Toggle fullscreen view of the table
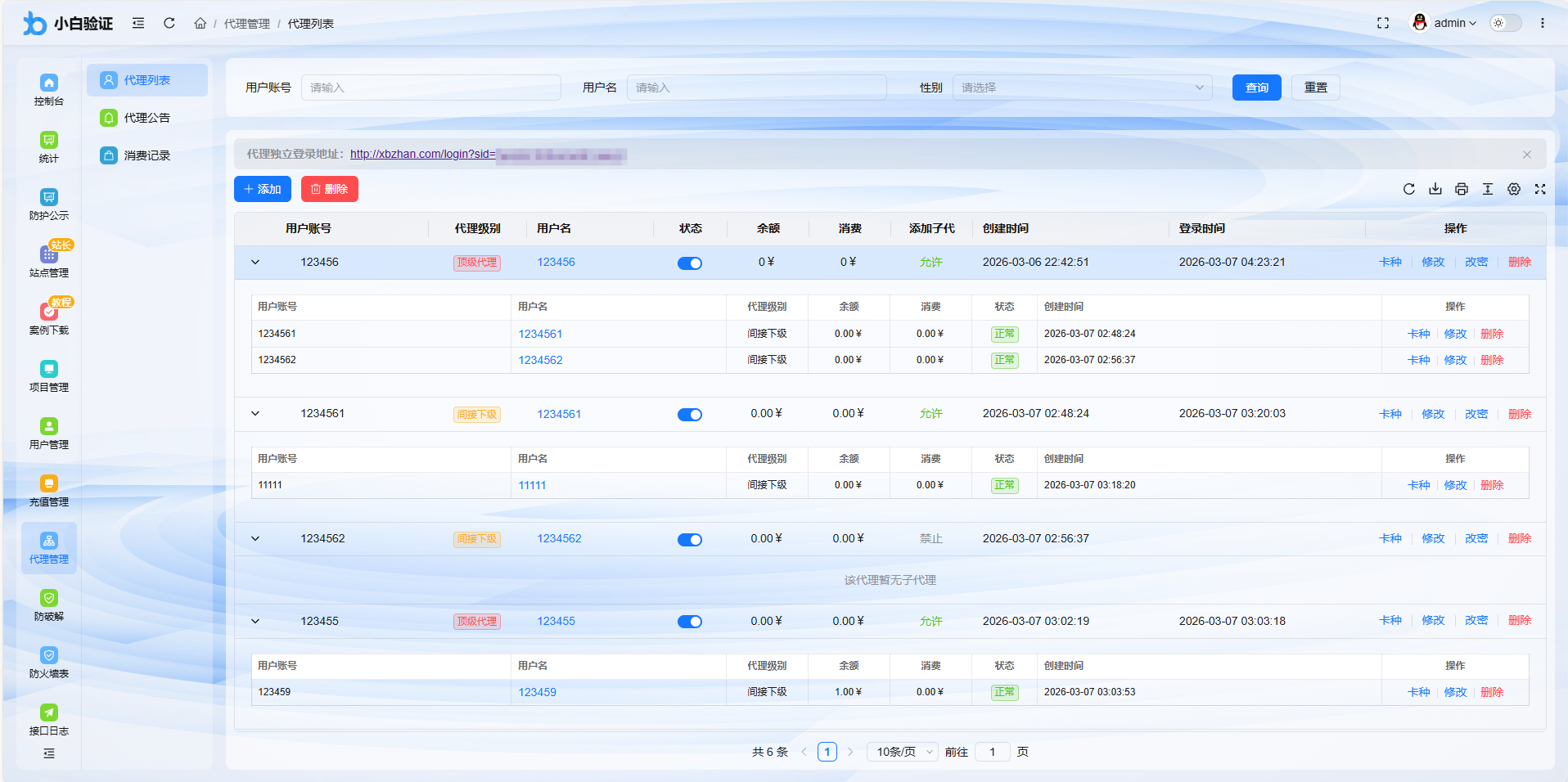Image resolution: width=1568 pixels, height=782 pixels. 1540,189
